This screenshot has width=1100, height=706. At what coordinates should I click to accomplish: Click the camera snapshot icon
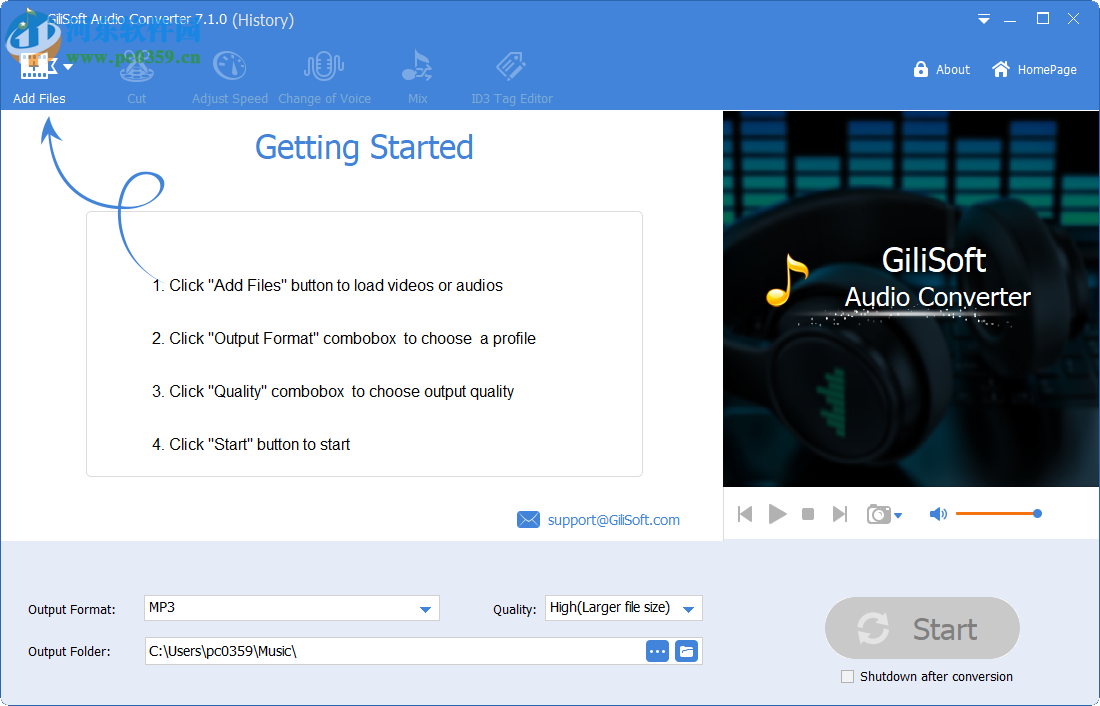click(877, 513)
